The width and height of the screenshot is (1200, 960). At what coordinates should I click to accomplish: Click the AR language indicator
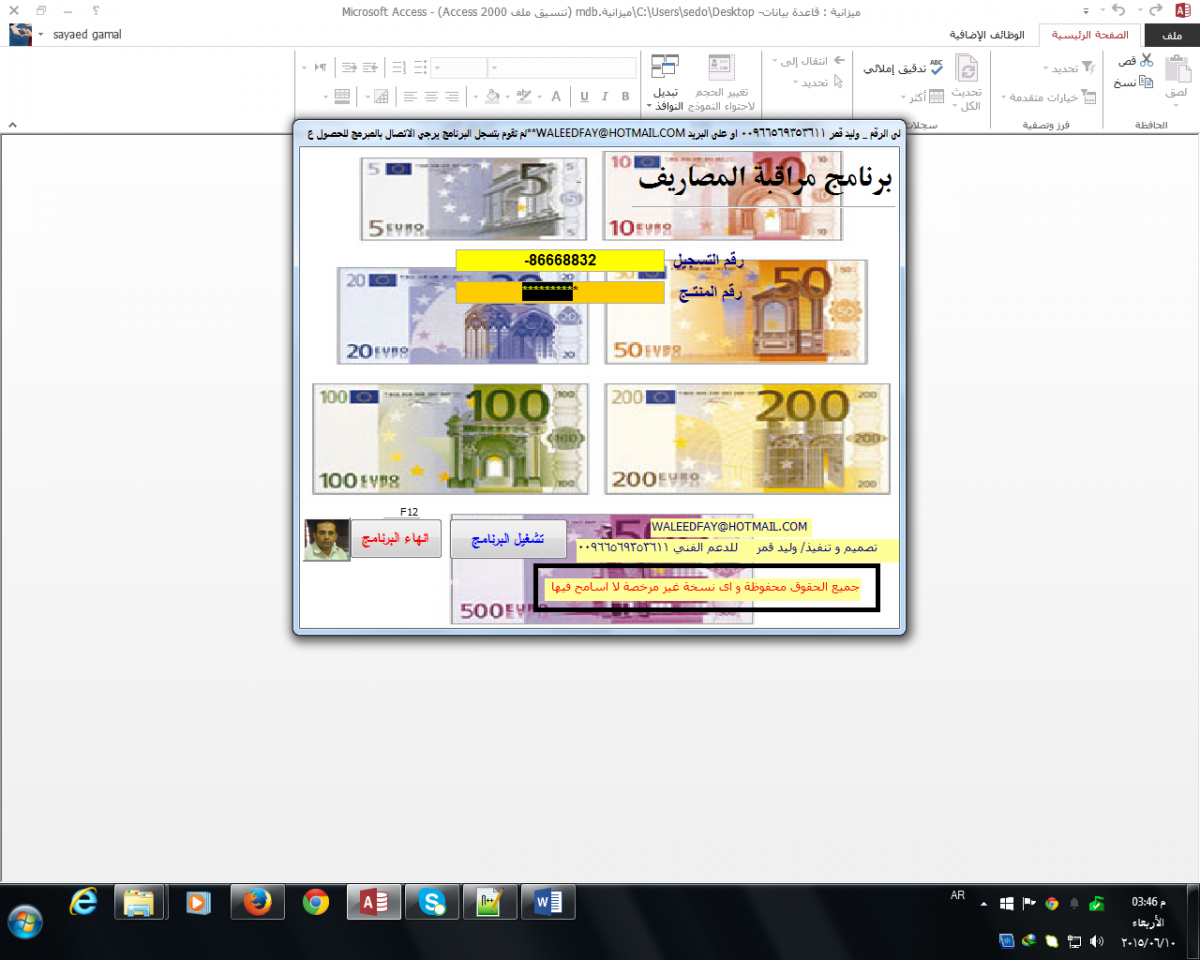coord(958,897)
